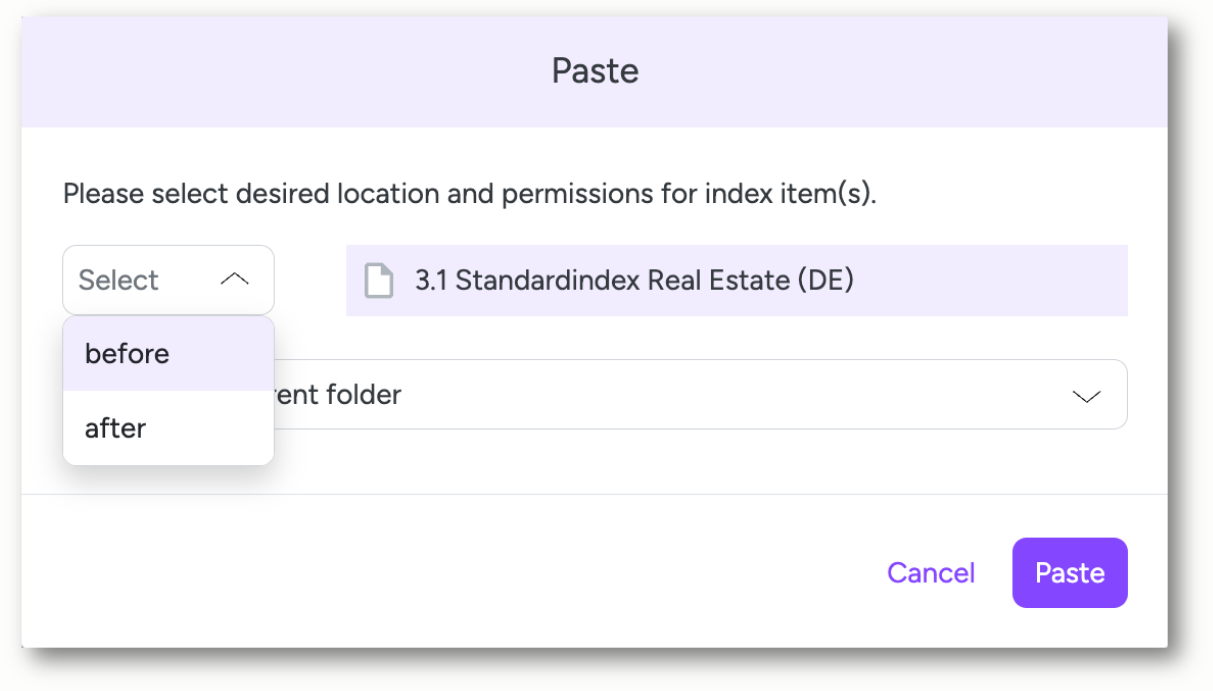Click the "Select" placeholder text
Image resolution: width=1213 pixels, height=691 pixels.
click(118, 280)
